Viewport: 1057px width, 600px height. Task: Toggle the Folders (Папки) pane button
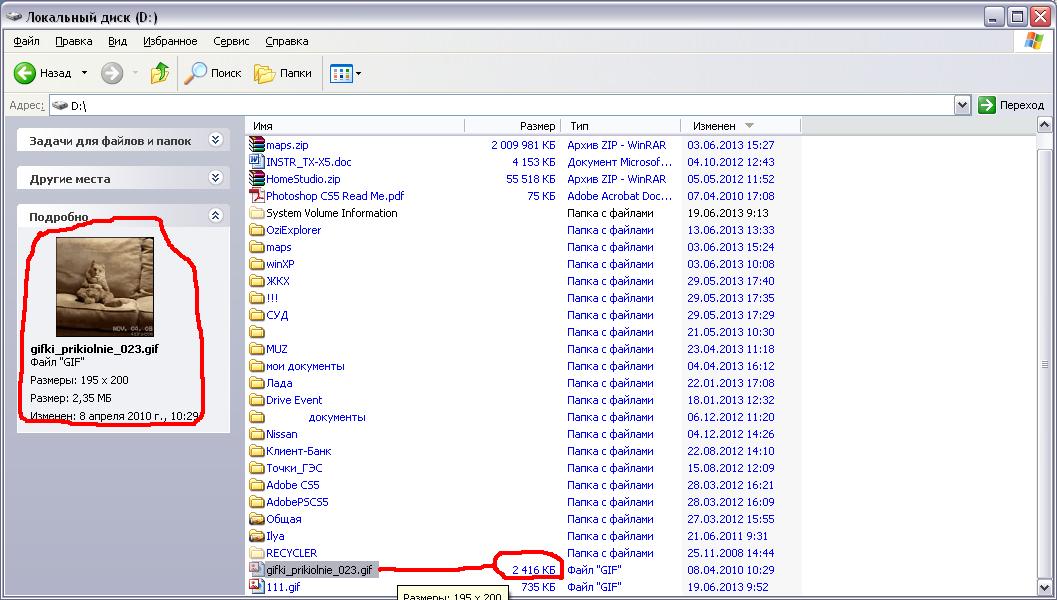265,73
